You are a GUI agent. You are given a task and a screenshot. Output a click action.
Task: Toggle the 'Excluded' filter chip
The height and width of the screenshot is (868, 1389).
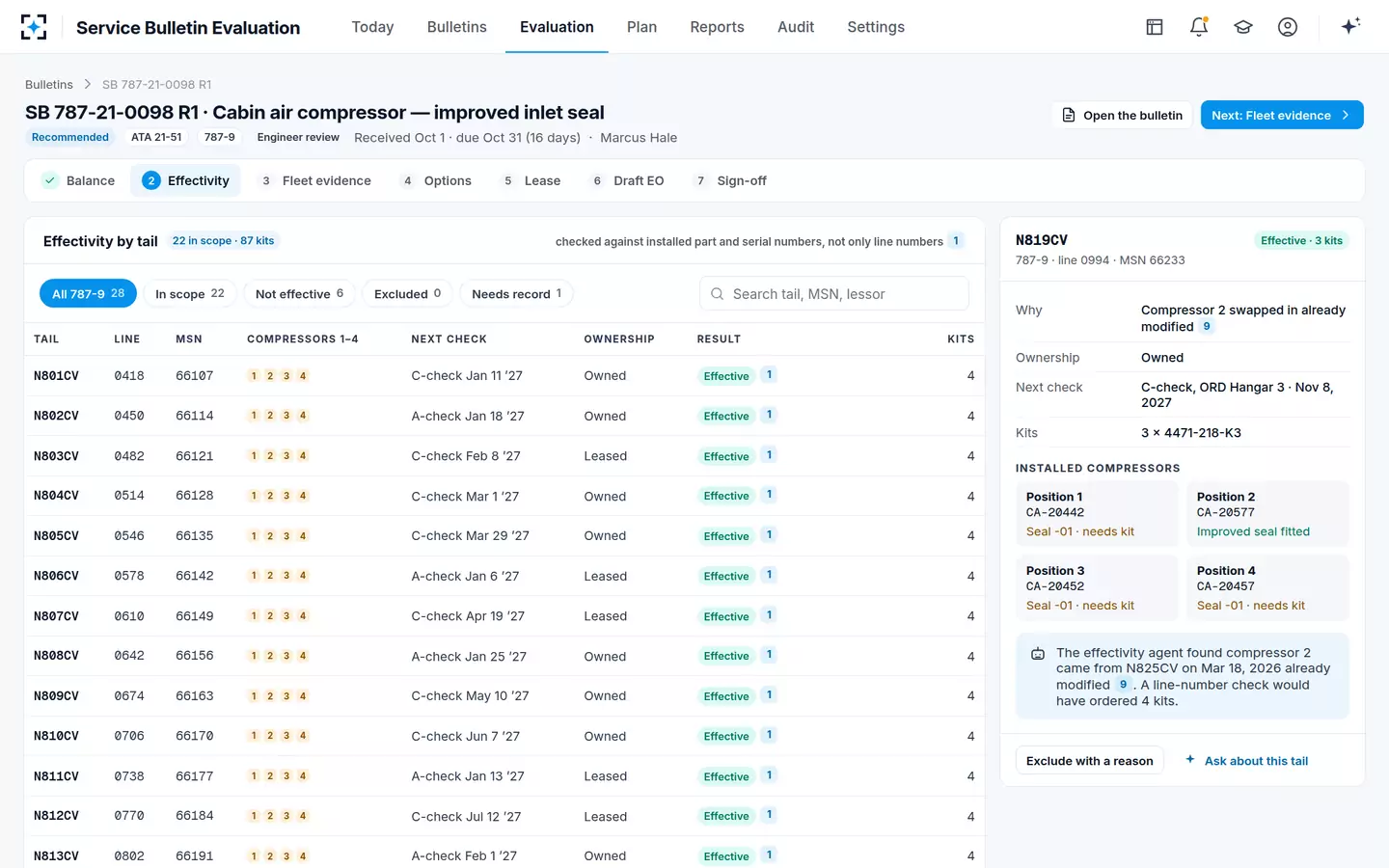pyautogui.click(x=407, y=293)
